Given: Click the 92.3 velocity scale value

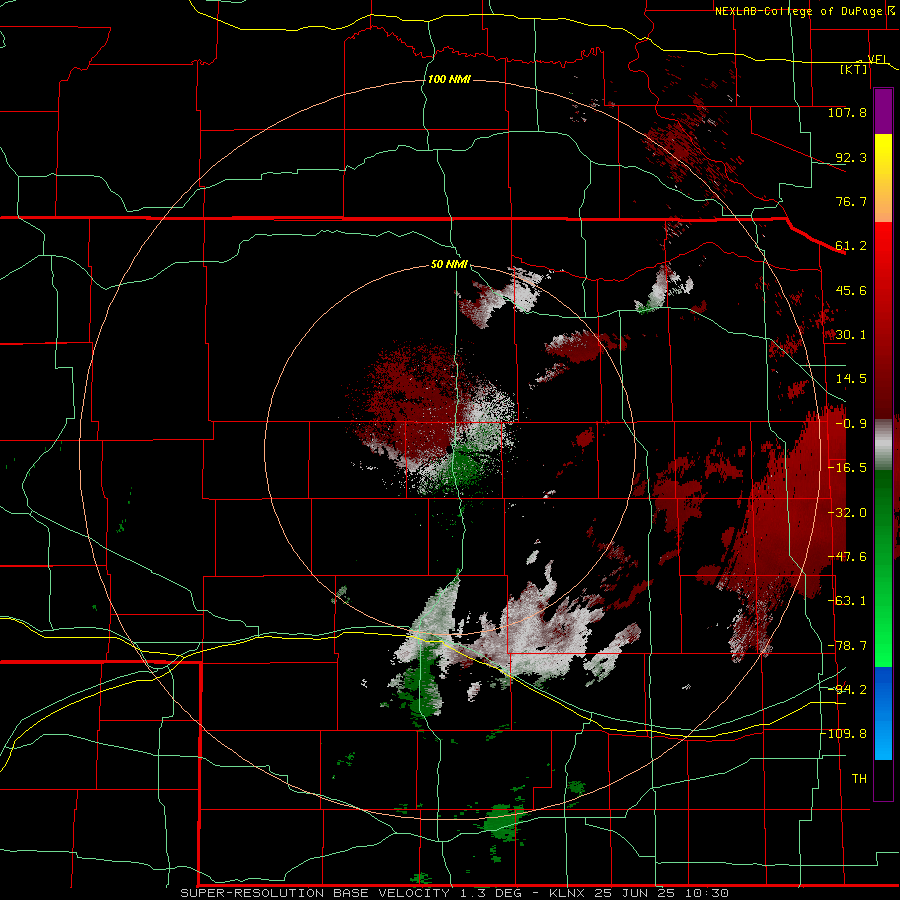Looking at the screenshot, I should 851,157.
